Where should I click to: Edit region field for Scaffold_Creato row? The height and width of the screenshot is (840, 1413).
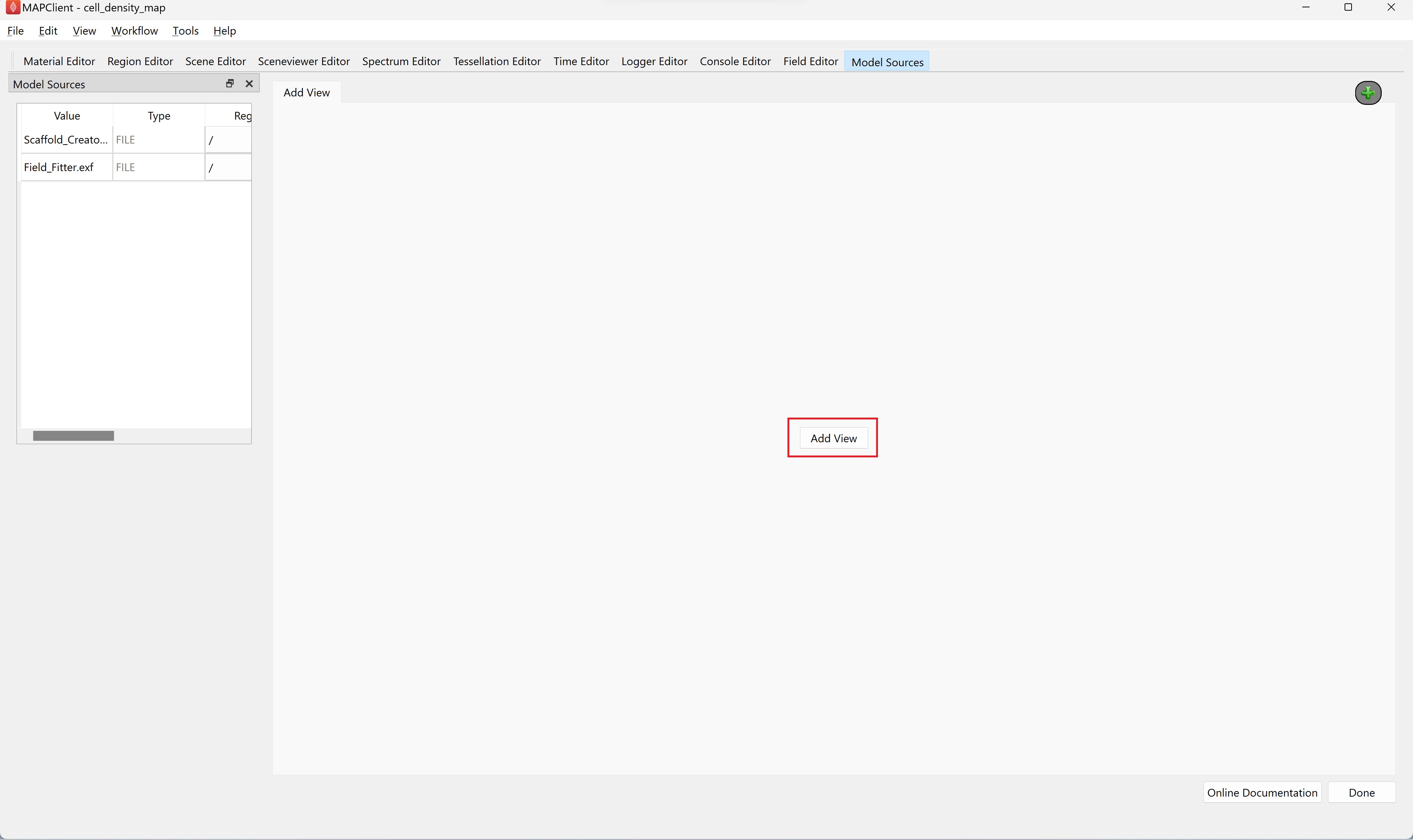[x=228, y=140]
